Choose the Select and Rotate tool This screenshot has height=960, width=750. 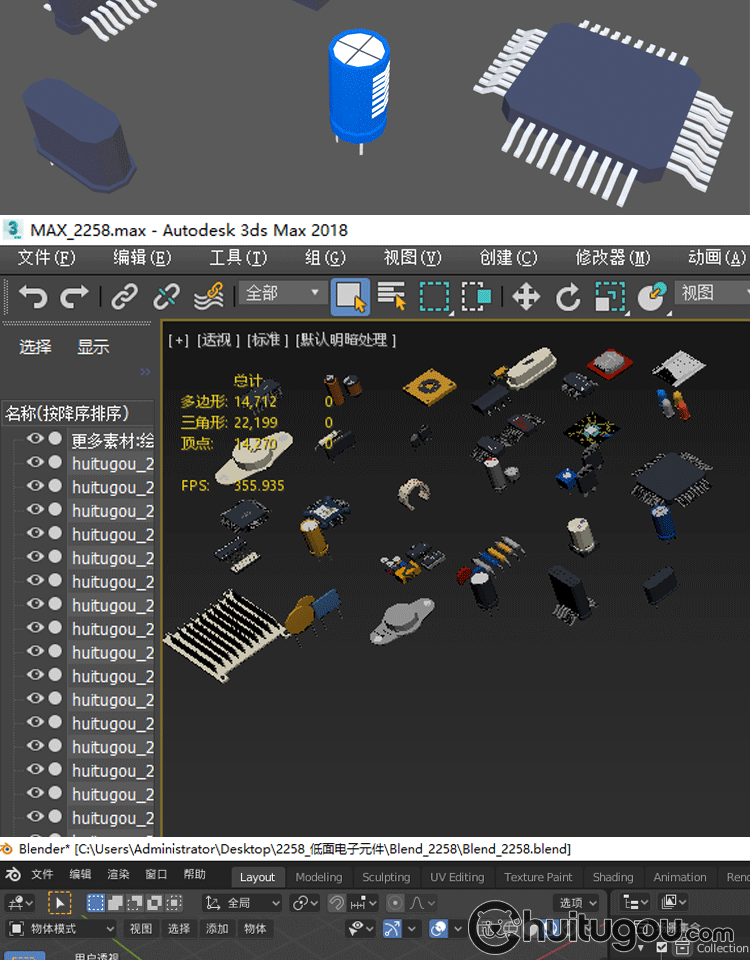click(568, 297)
